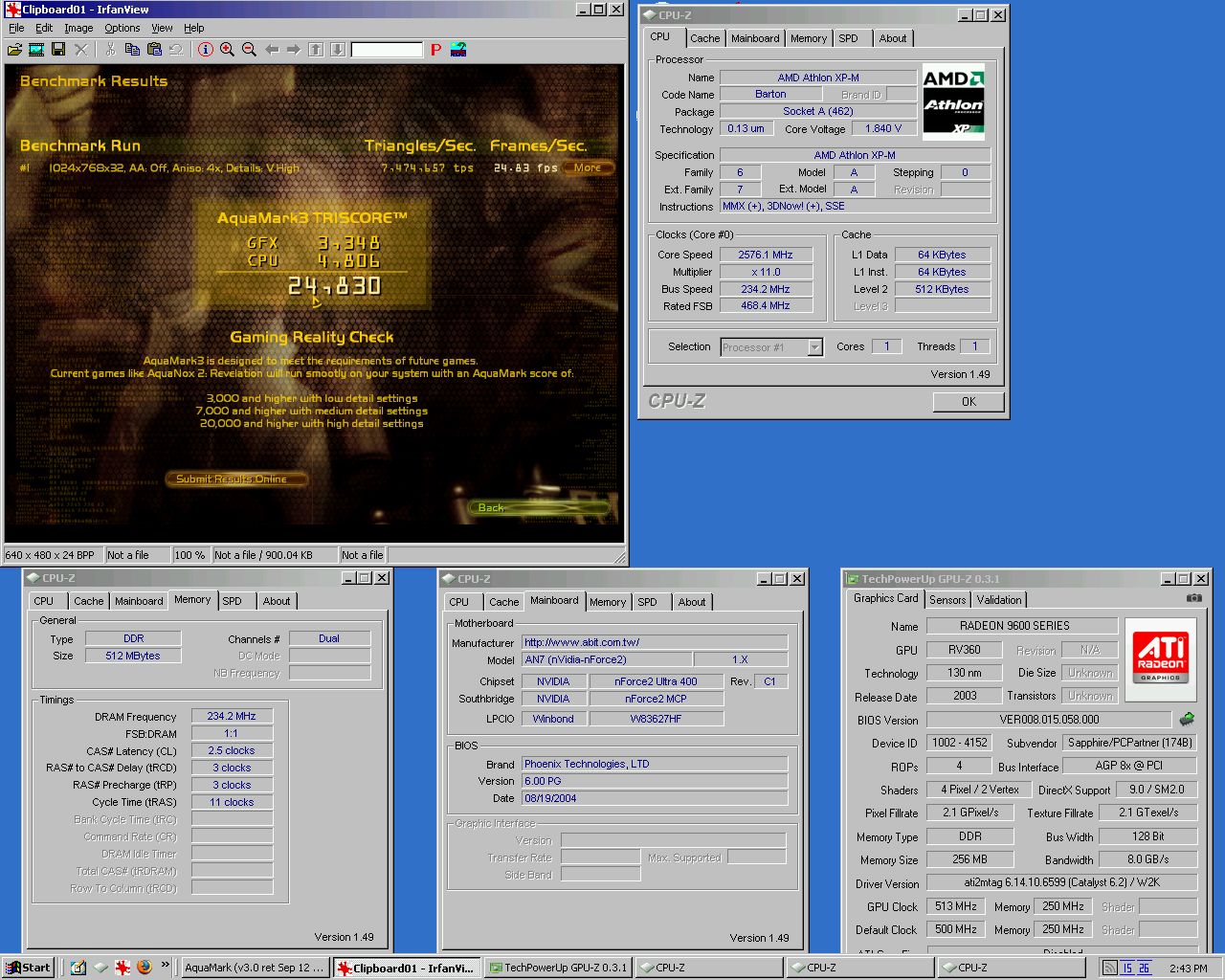Click the network tray icon showing 15
The height and width of the screenshot is (980, 1225).
pos(1126,968)
